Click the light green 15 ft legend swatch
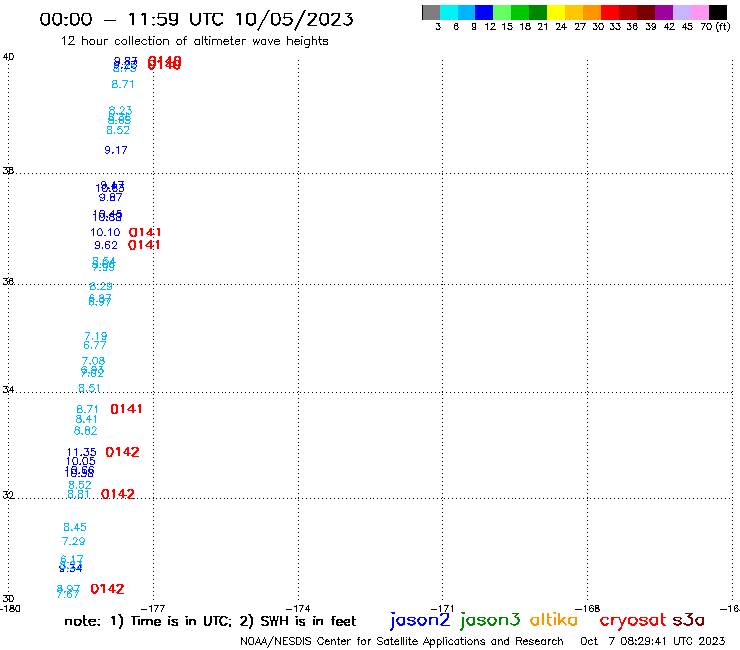The image size is (740, 650). point(502,12)
